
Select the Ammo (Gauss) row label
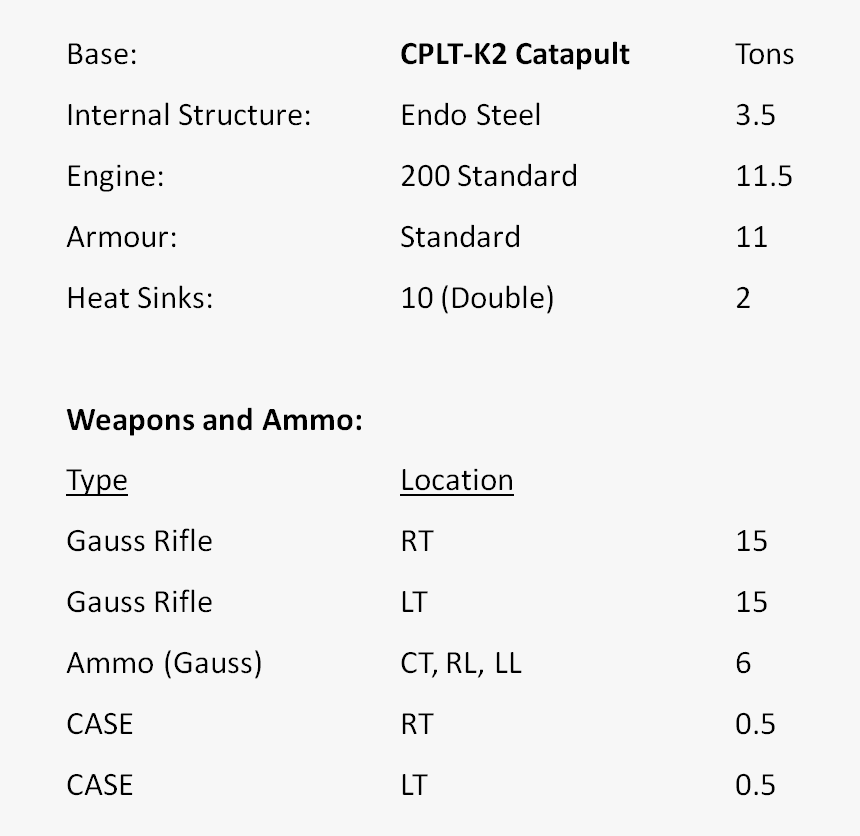[164, 663]
